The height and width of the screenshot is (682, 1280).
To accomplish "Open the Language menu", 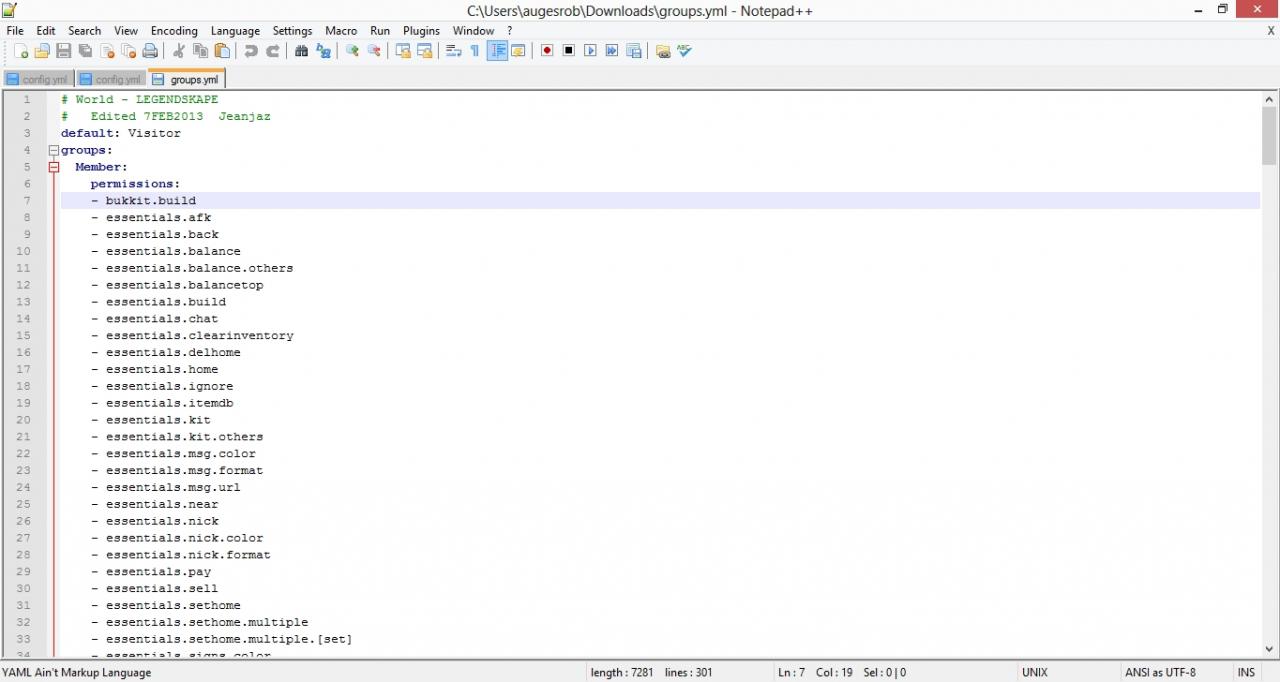I will click(235, 31).
